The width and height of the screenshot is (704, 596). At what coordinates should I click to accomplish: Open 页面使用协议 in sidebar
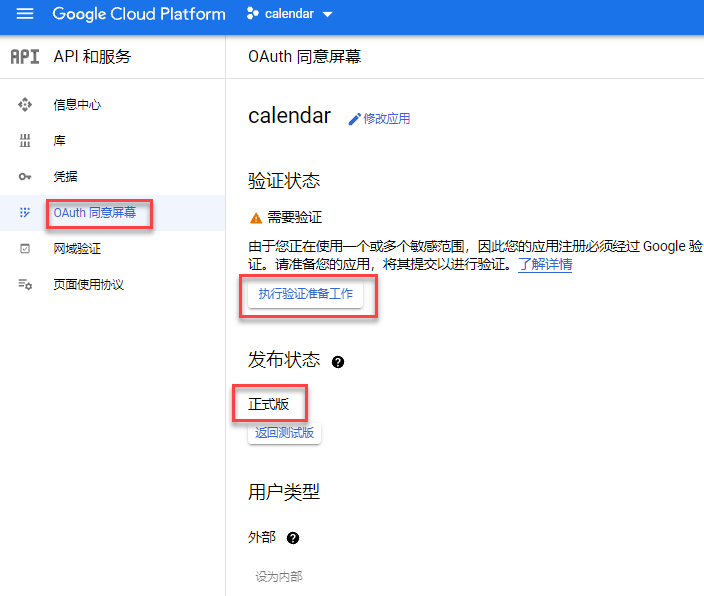coord(88,284)
